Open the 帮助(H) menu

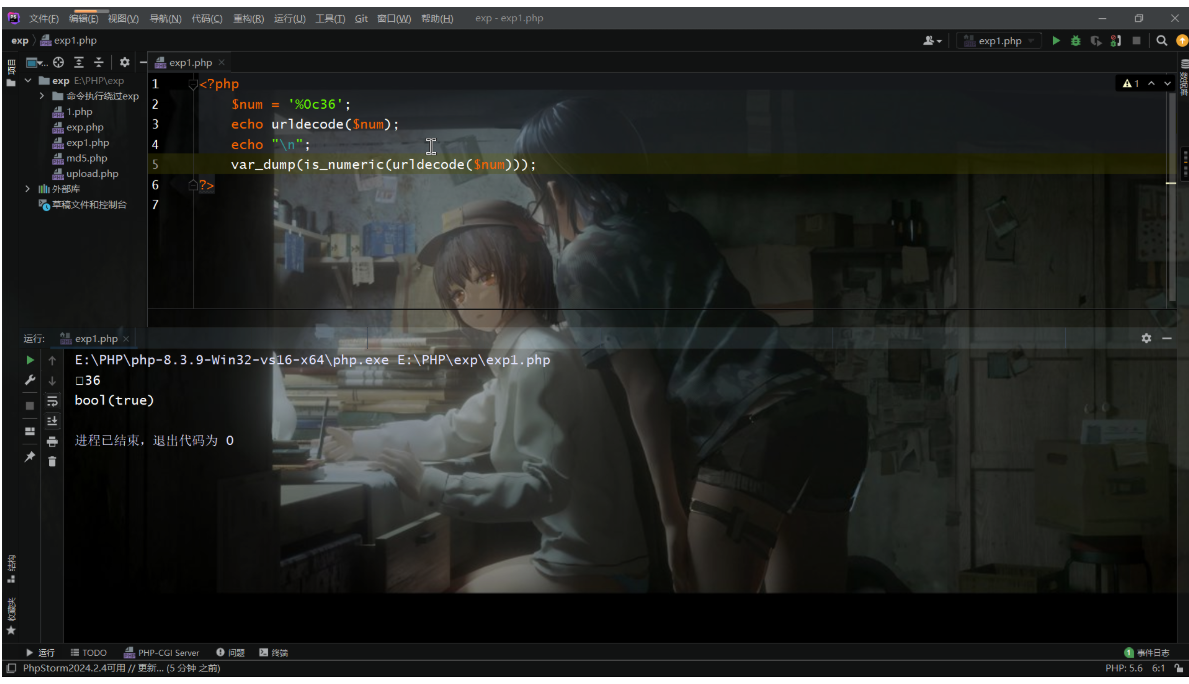437,18
